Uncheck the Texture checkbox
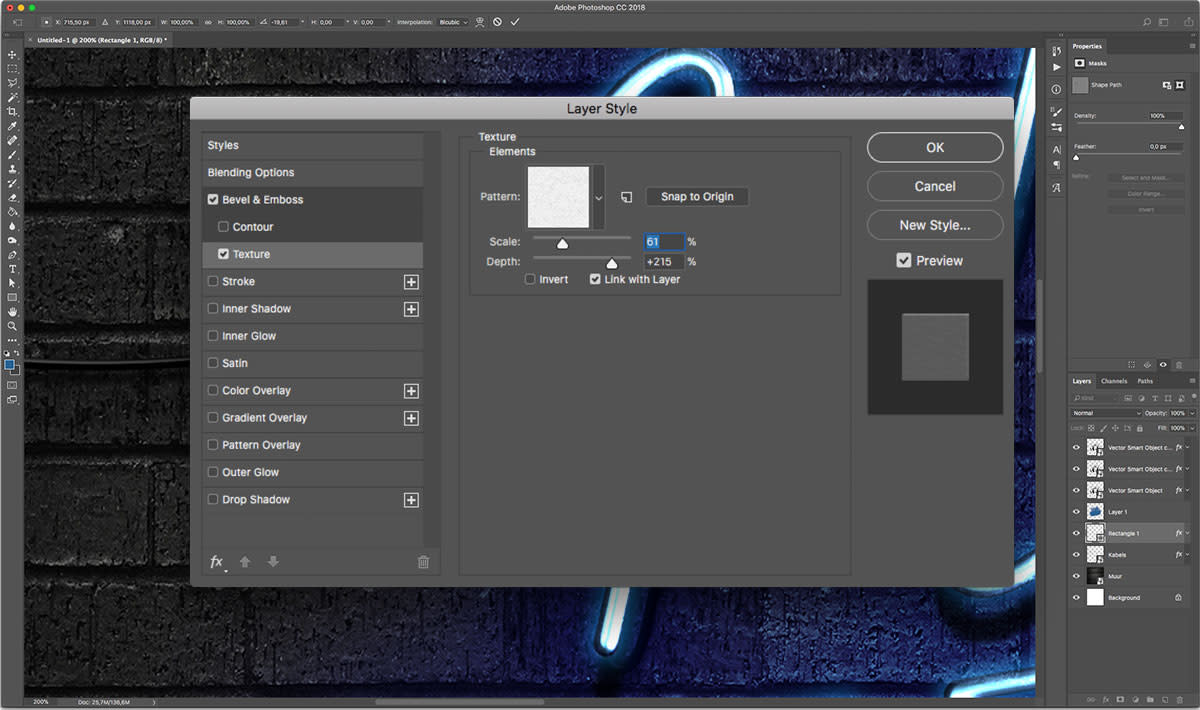Viewport: 1200px width, 710px height. click(223, 254)
